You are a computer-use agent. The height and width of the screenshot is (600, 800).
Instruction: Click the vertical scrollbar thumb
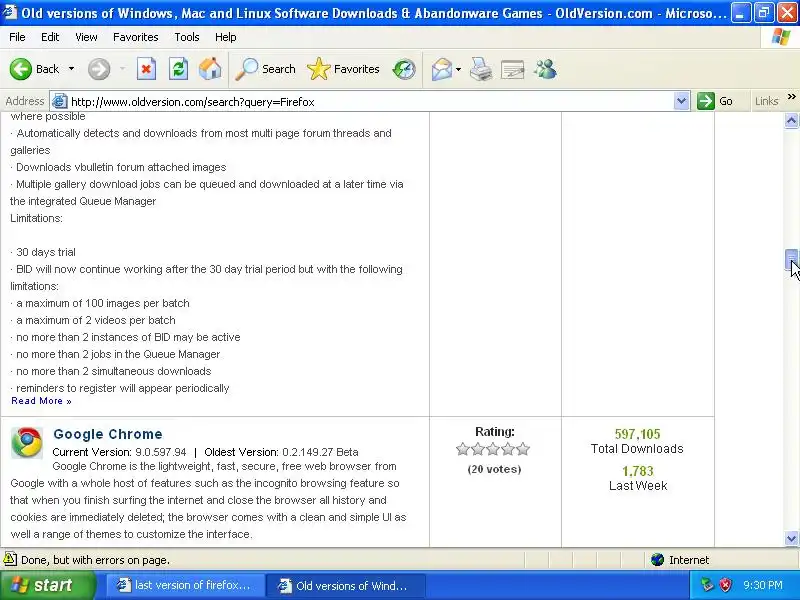(791, 260)
